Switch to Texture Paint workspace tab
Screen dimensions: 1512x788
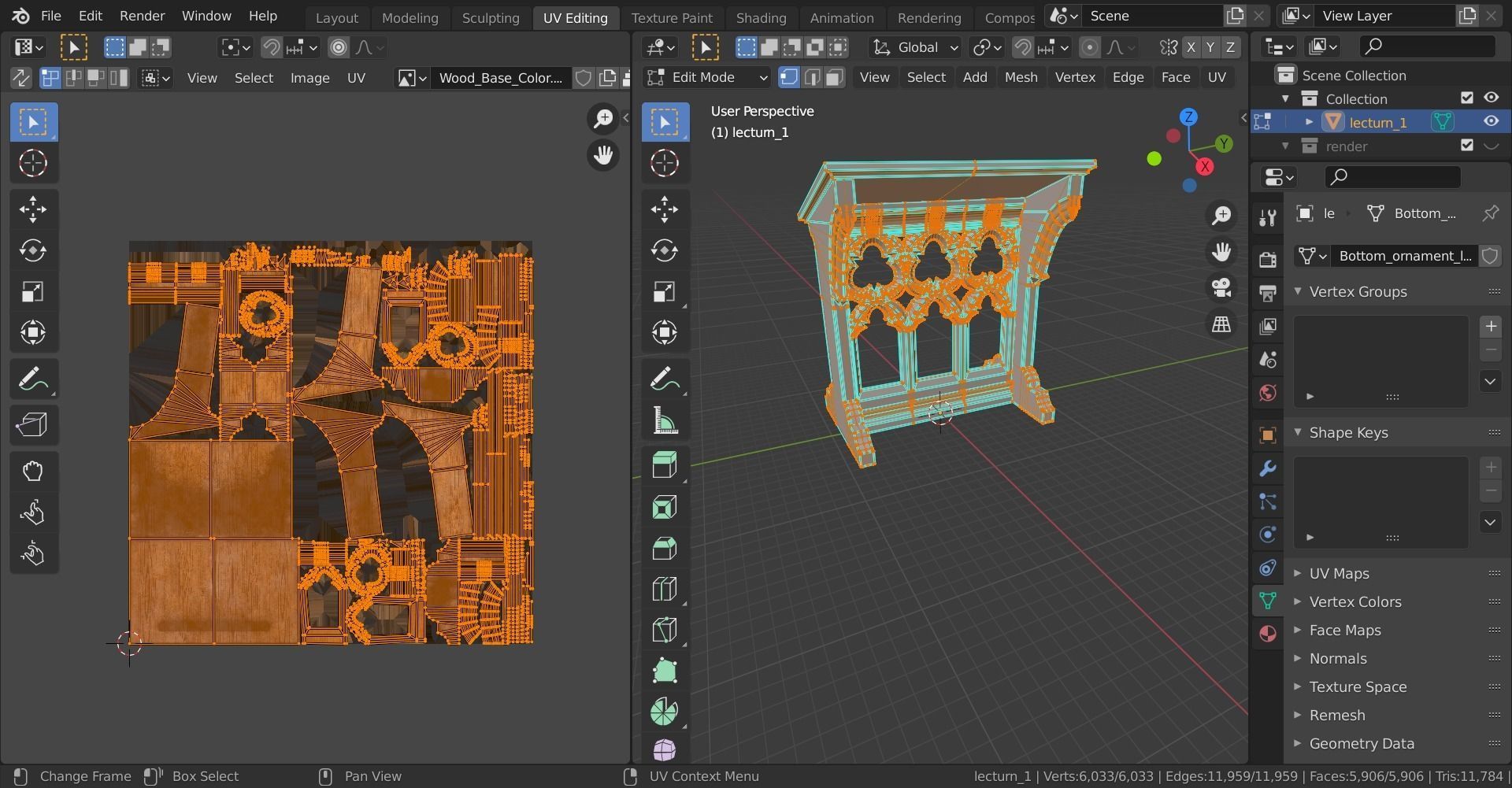tap(672, 17)
